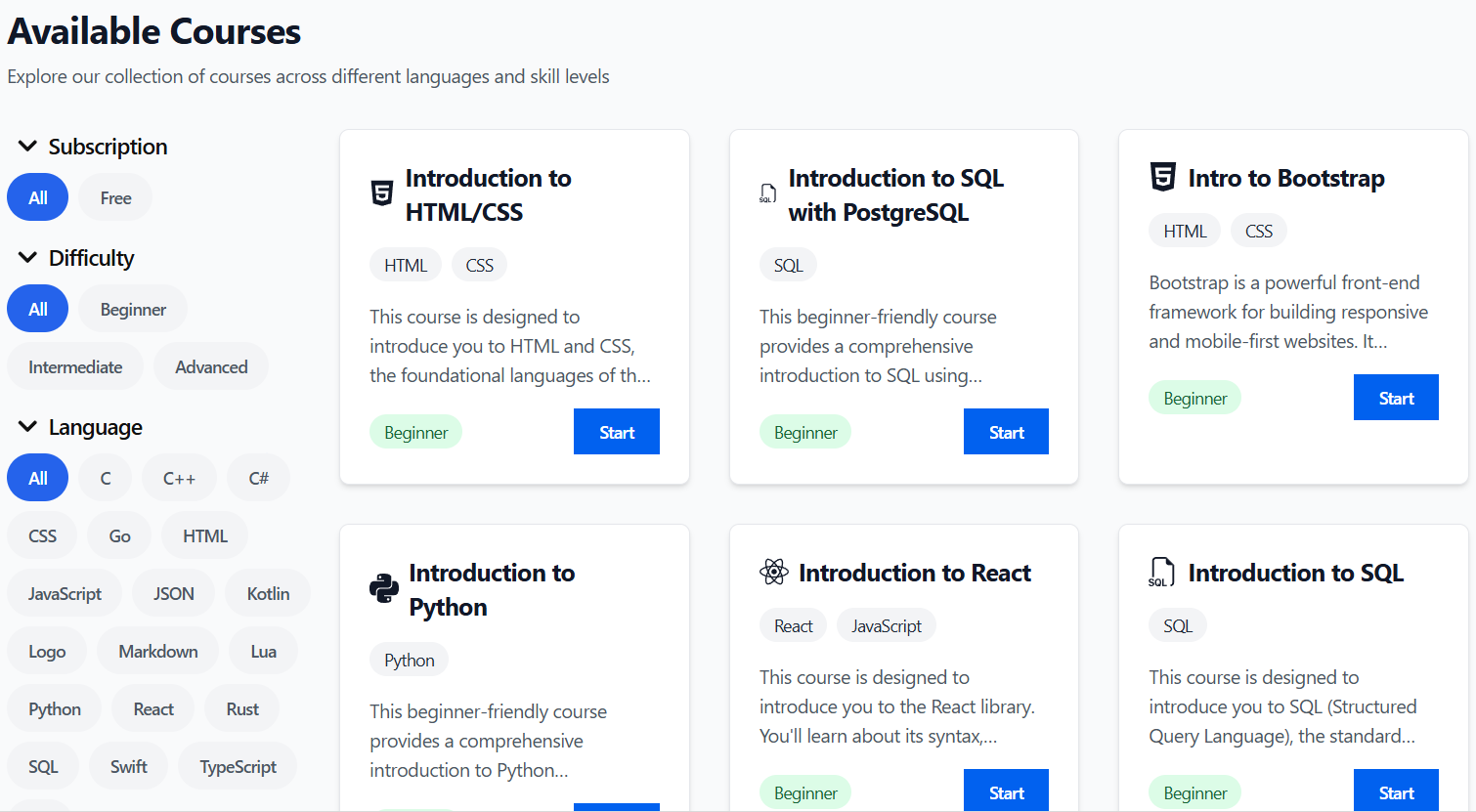Start the Introduction to SQL course
Screen dimensions: 1476x812
click(1396, 791)
